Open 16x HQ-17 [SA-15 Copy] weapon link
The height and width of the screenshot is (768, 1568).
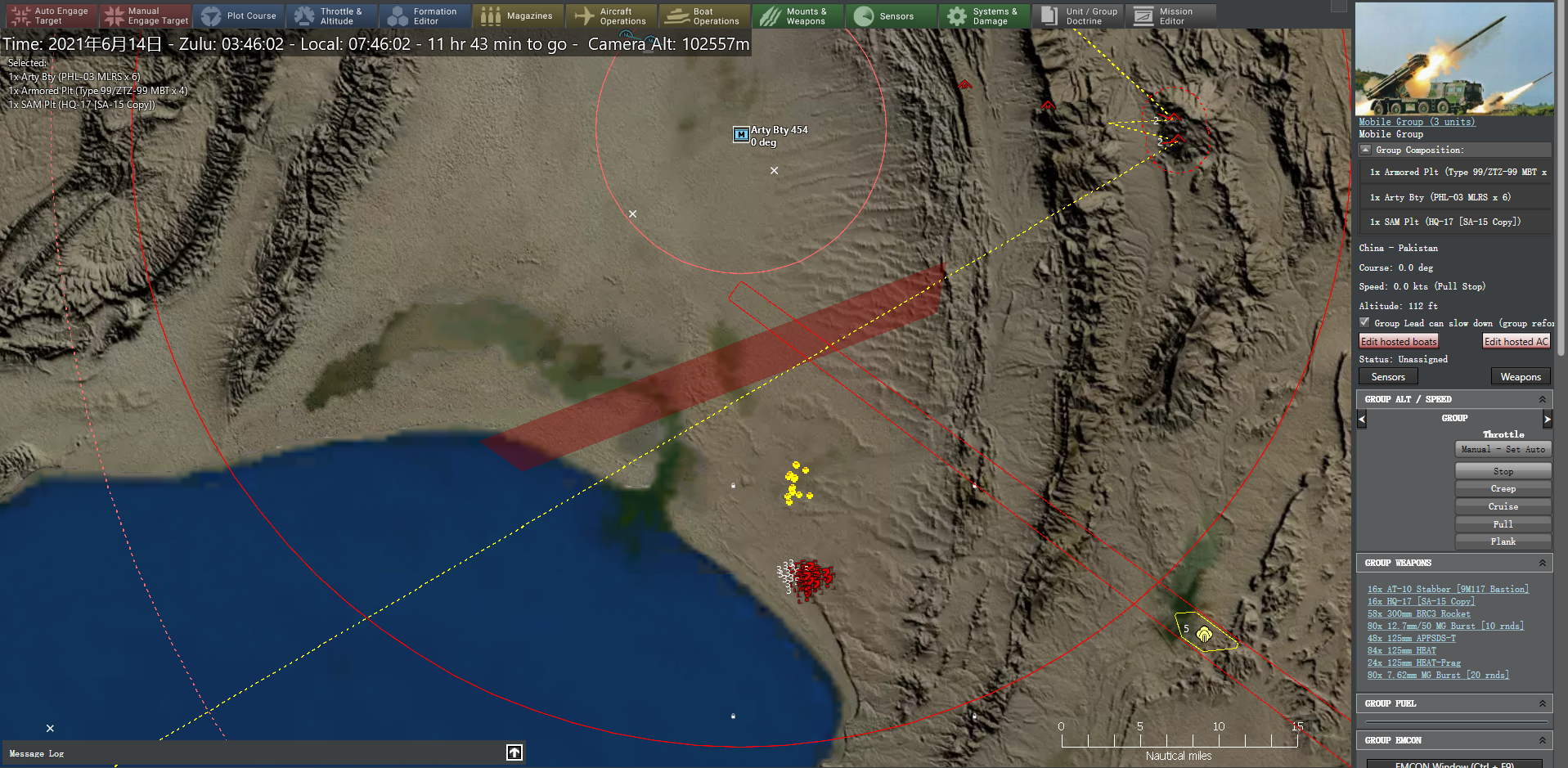click(1421, 601)
